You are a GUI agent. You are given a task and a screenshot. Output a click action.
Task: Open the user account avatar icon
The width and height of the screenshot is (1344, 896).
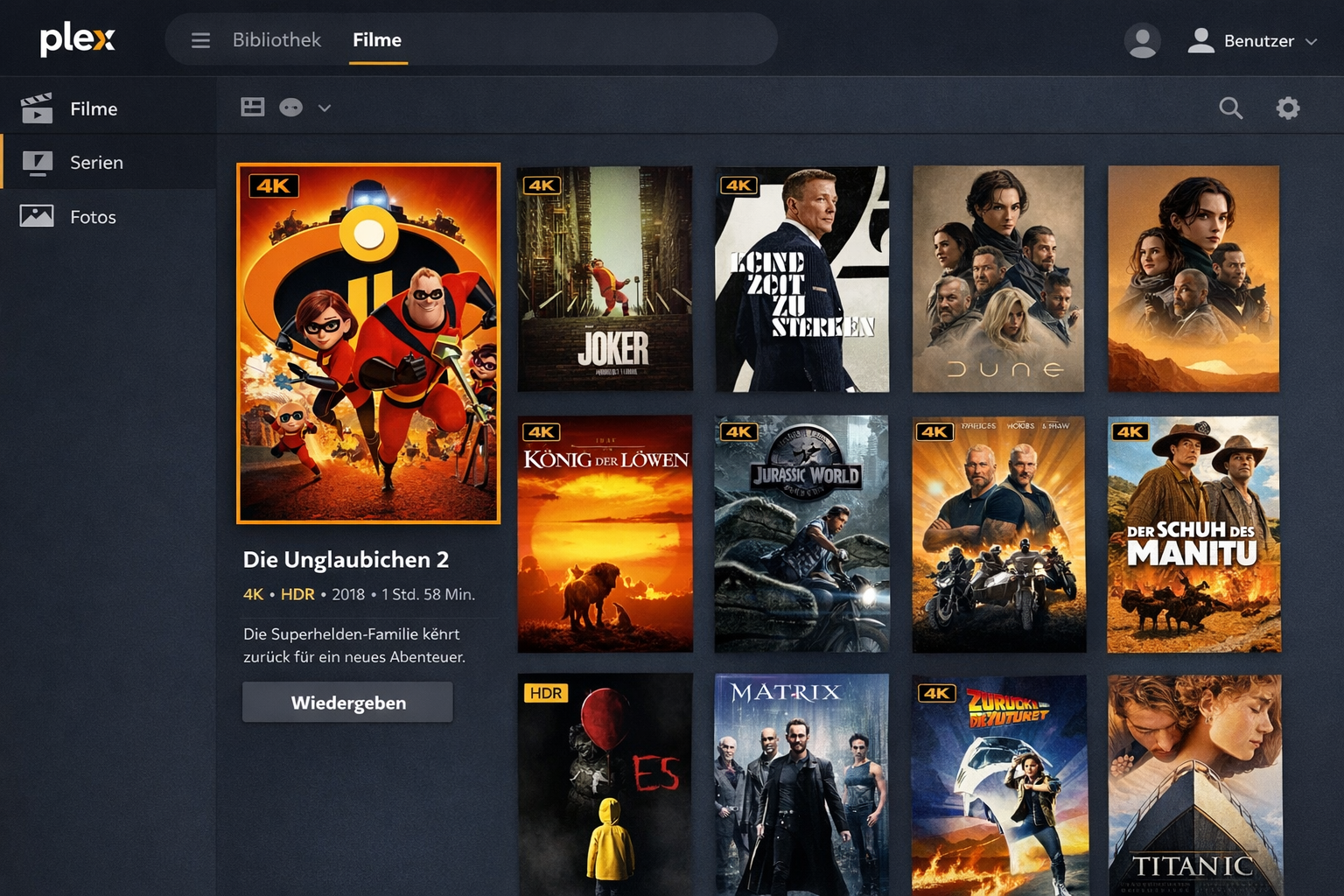tap(1142, 40)
